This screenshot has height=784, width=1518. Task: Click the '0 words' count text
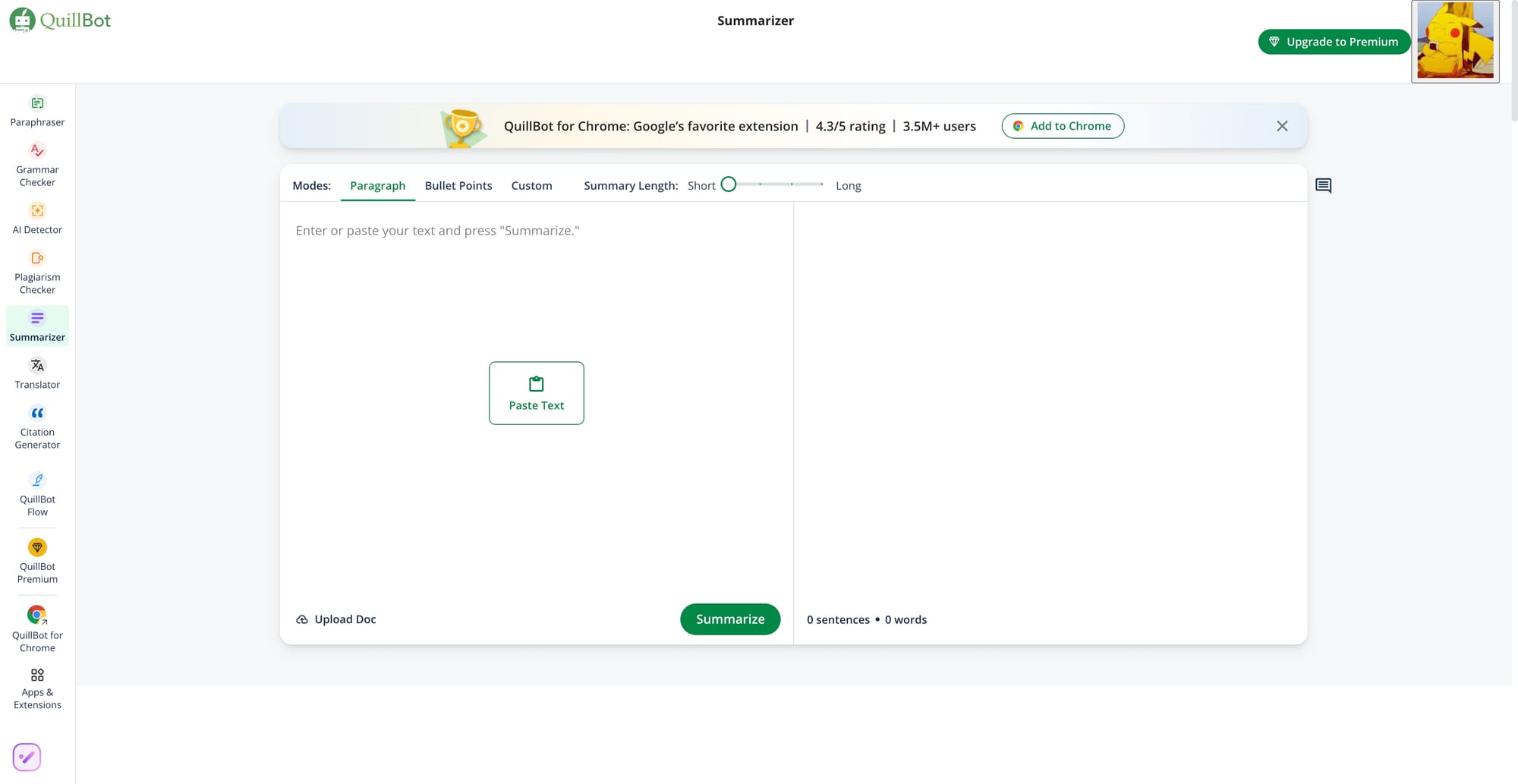[905, 620]
